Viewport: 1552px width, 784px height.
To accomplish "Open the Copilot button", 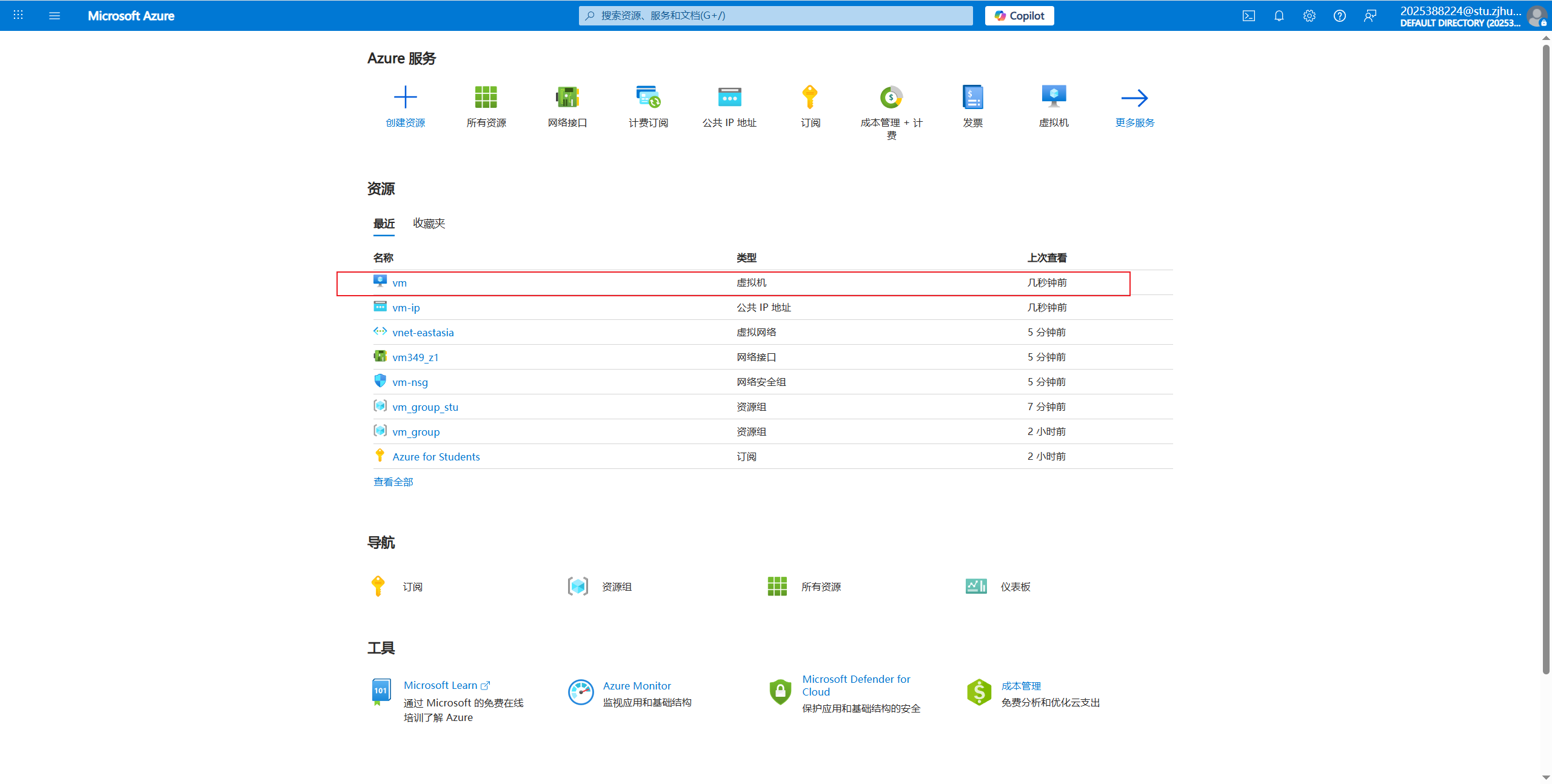I will [x=1020, y=16].
